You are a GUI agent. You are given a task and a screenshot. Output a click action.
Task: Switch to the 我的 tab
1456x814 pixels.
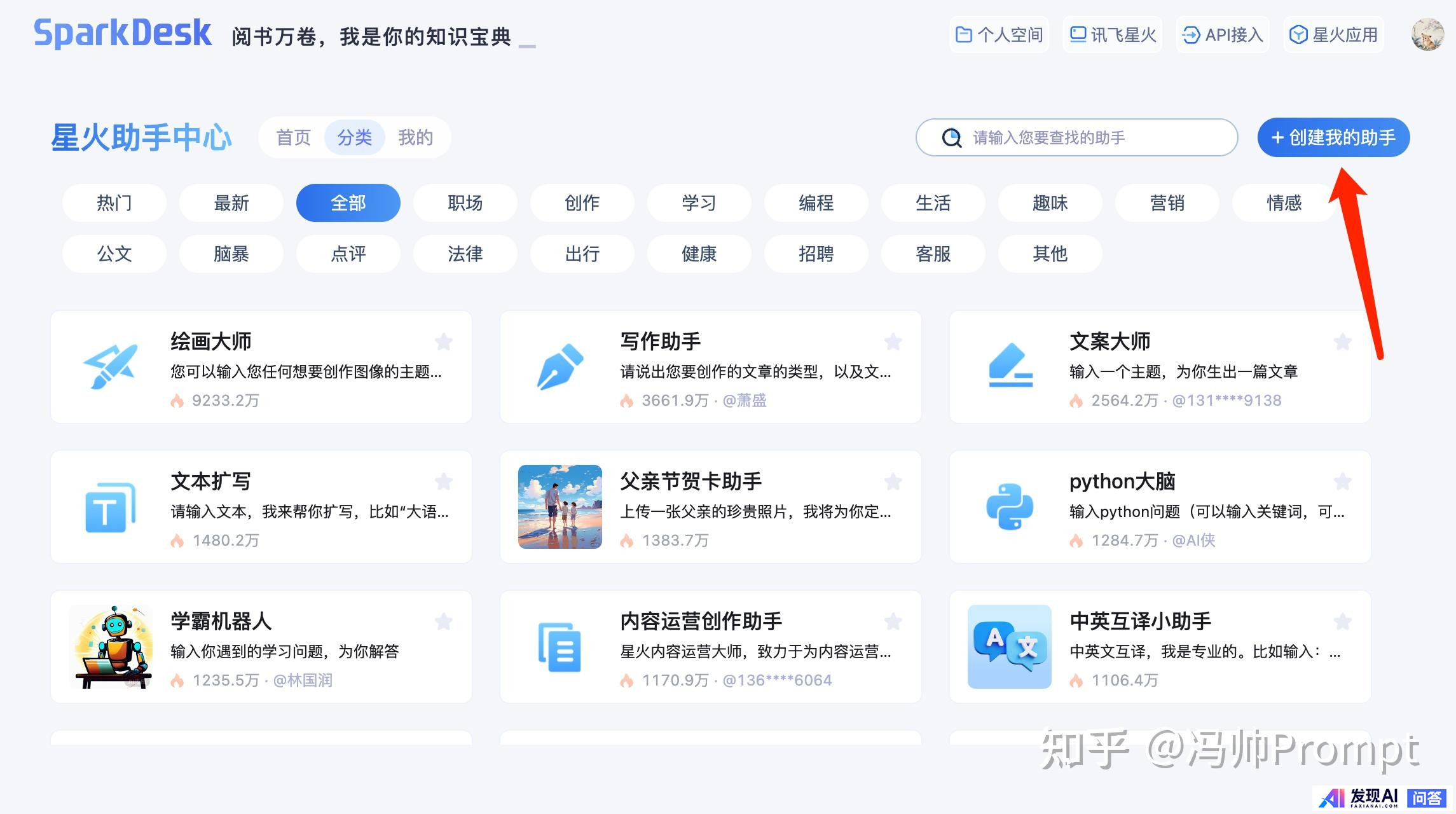[x=415, y=137]
